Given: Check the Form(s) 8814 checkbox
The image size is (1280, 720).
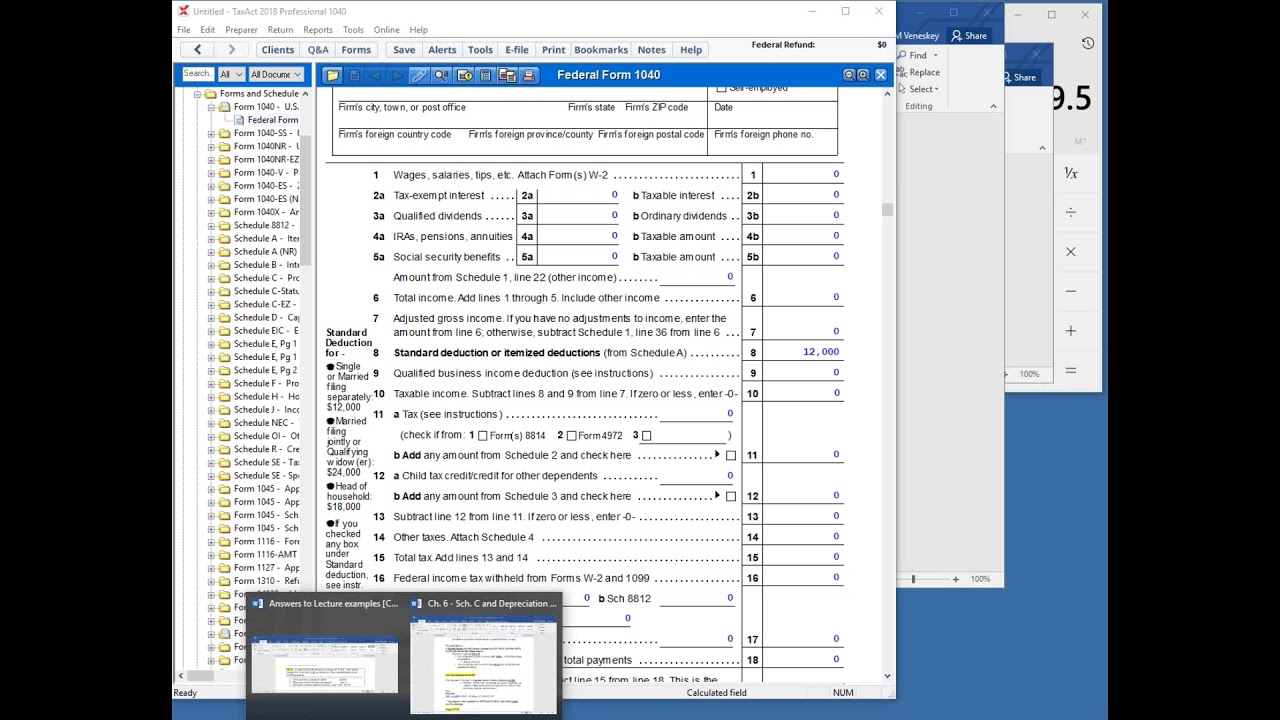Looking at the screenshot, I should coord(483,436).
